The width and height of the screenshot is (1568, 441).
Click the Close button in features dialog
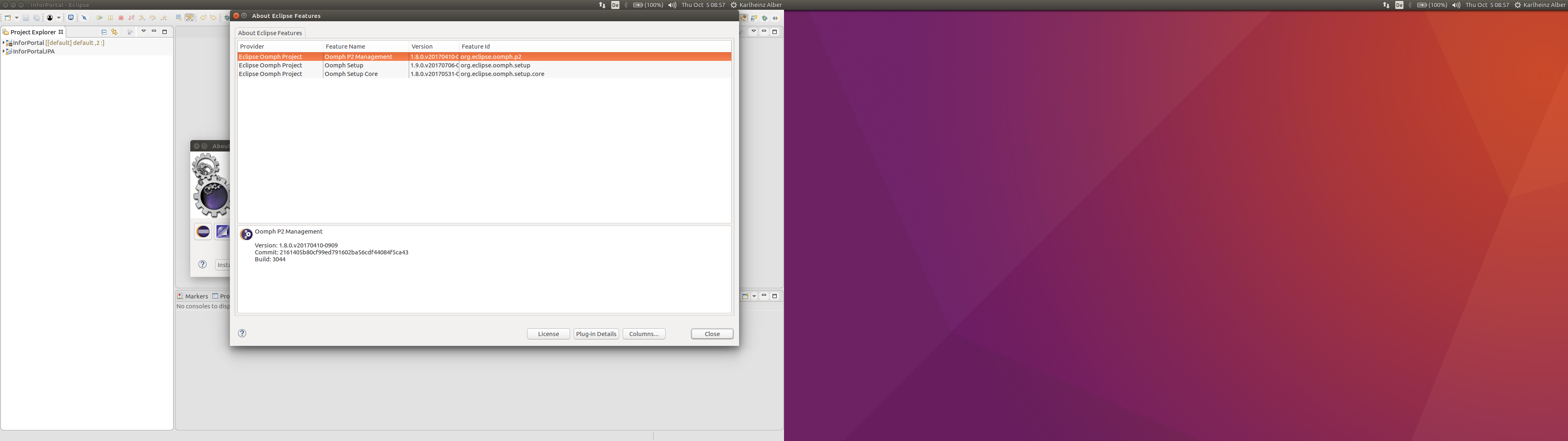[712, 334]
